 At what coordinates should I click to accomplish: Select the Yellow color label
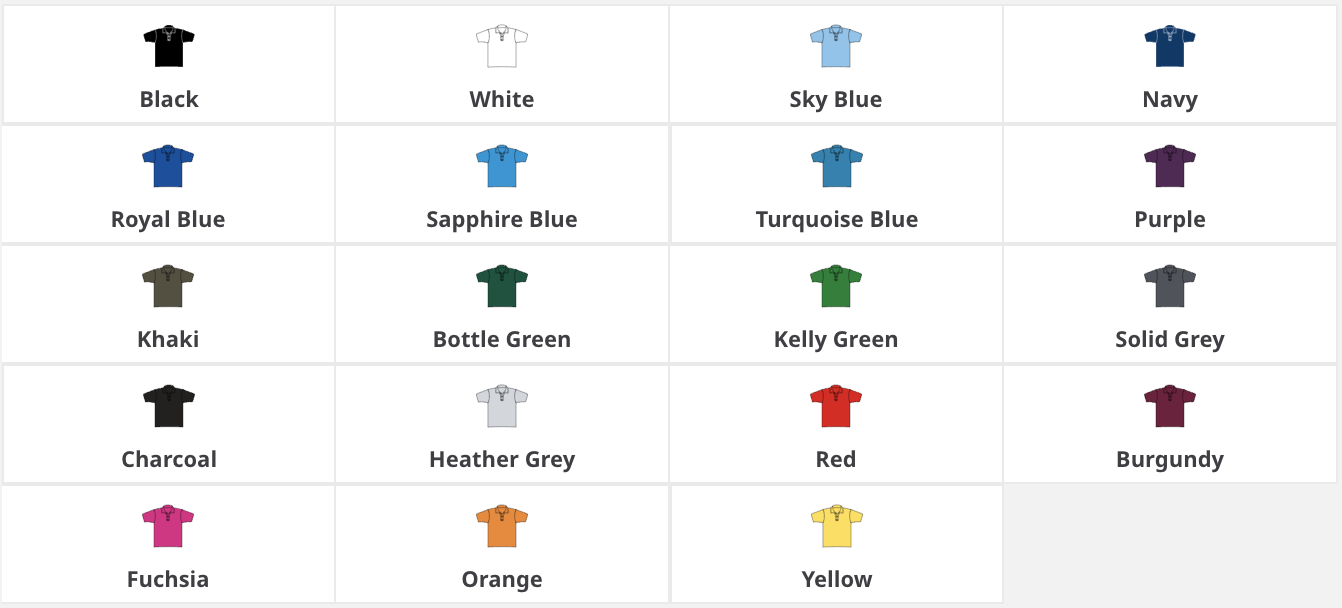[x=836, y=579]
